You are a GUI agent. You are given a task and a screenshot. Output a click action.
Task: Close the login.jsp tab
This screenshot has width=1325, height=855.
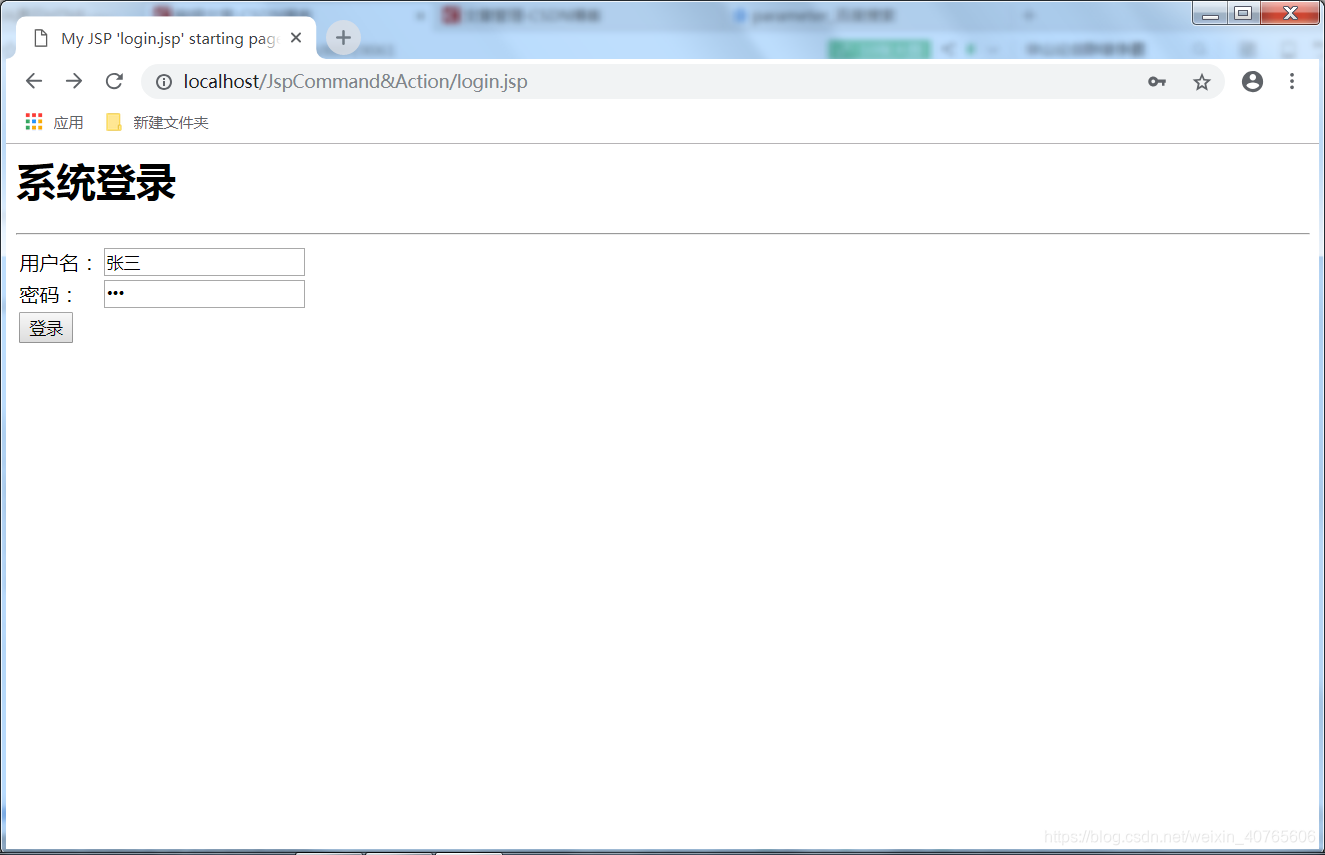[x=296, y=38]
